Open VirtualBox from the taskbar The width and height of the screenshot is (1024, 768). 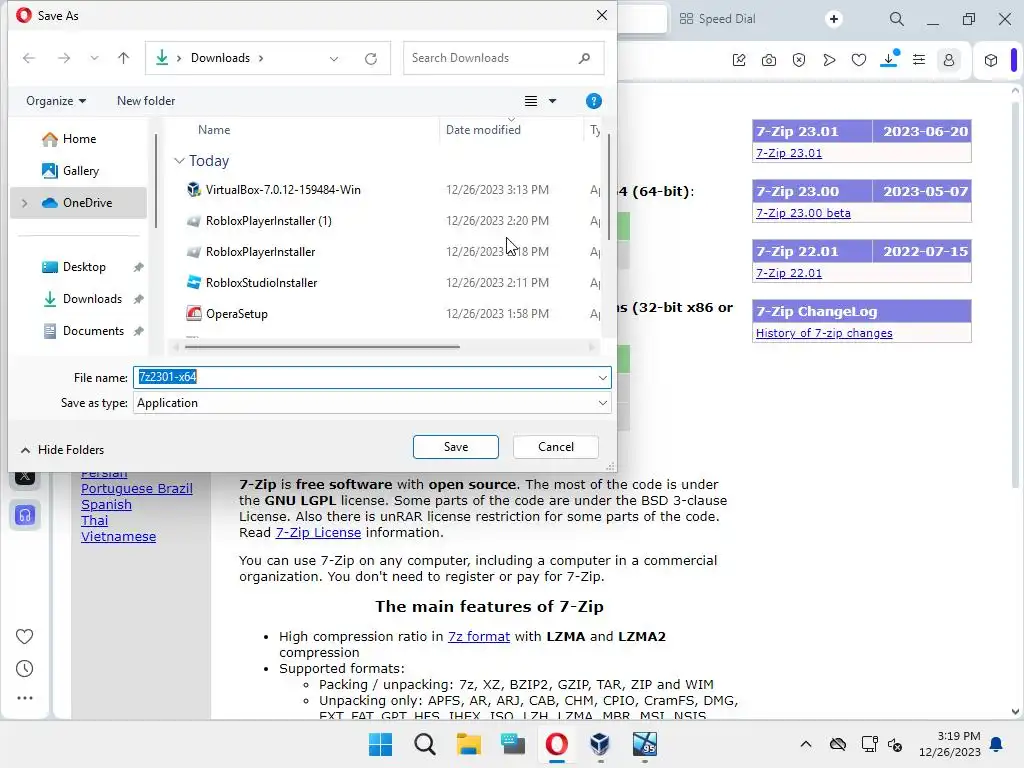(600, 744)
